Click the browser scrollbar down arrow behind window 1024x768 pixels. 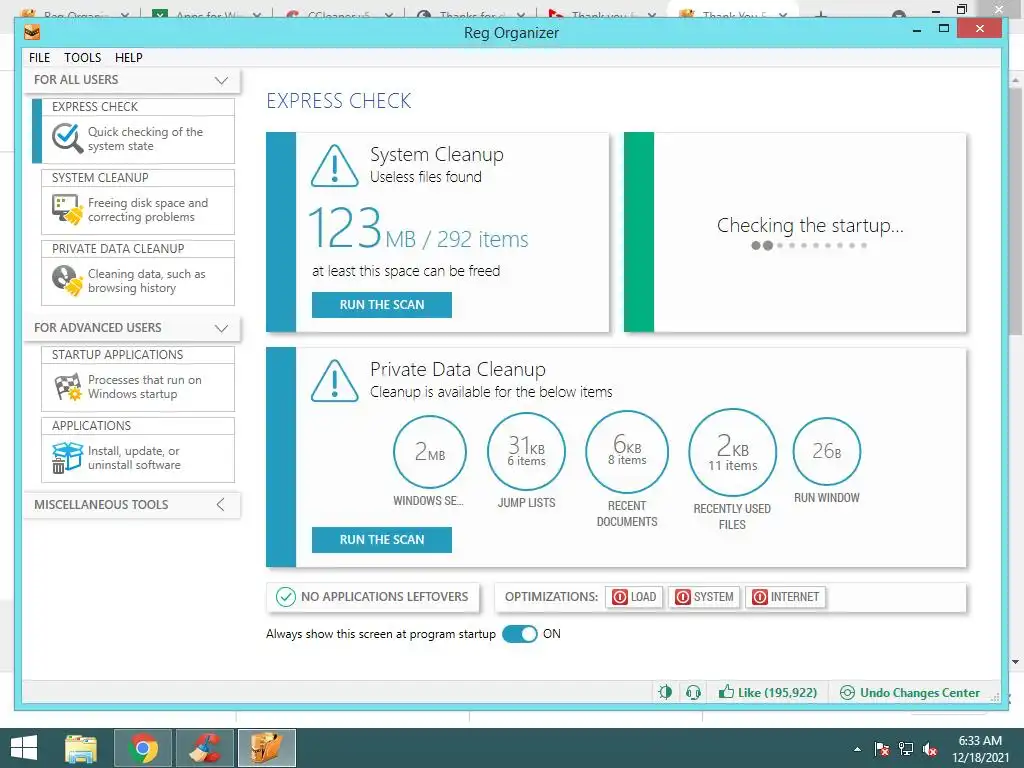click(x=1016, y=662)
